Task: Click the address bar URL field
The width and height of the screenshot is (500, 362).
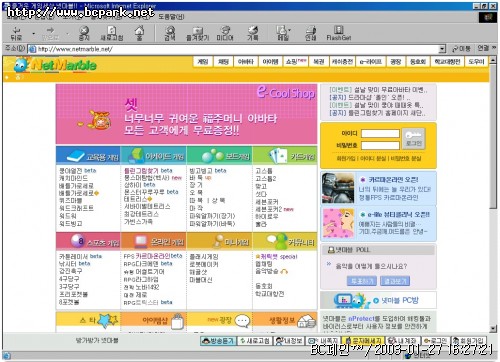Action: [233, 49]
